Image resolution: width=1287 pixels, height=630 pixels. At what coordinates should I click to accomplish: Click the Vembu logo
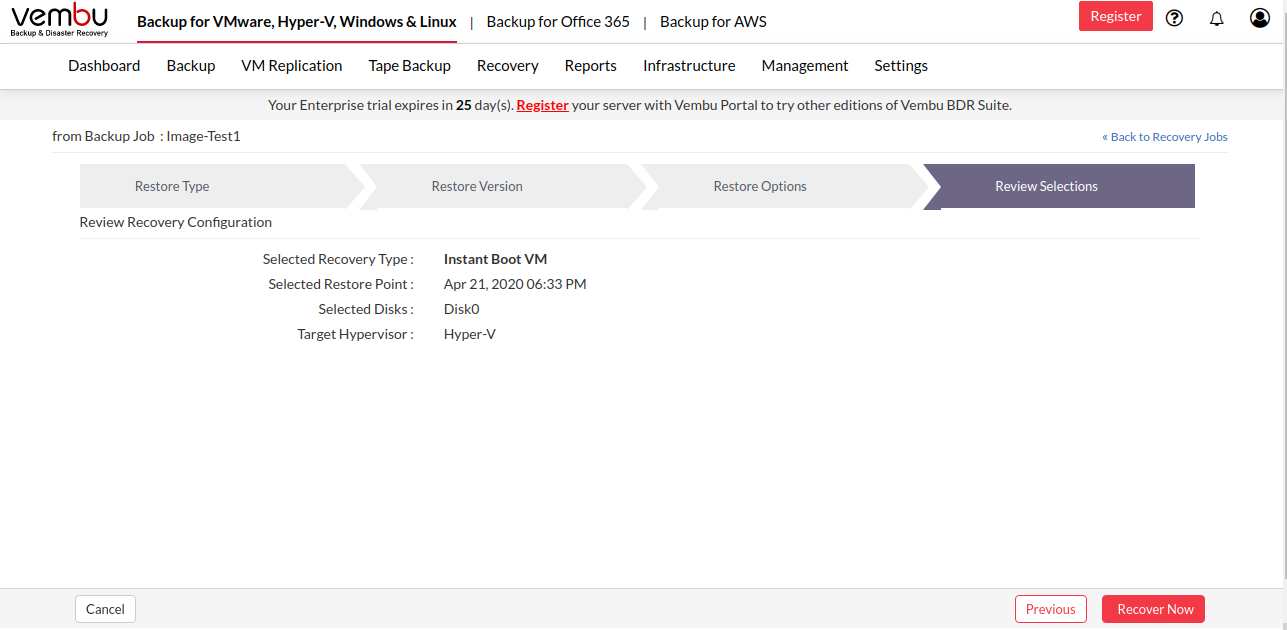coord(59,21)
